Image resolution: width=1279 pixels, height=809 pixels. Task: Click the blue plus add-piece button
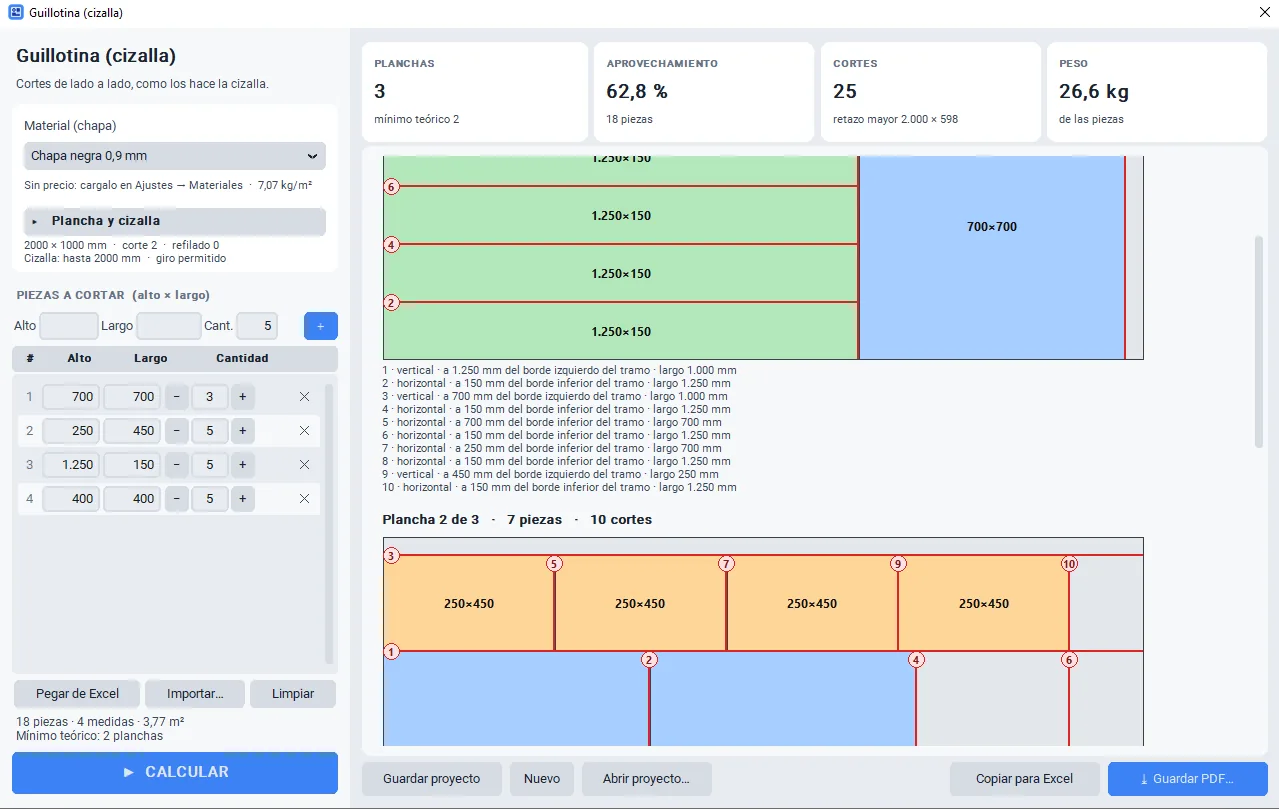[x=321, y=326]
